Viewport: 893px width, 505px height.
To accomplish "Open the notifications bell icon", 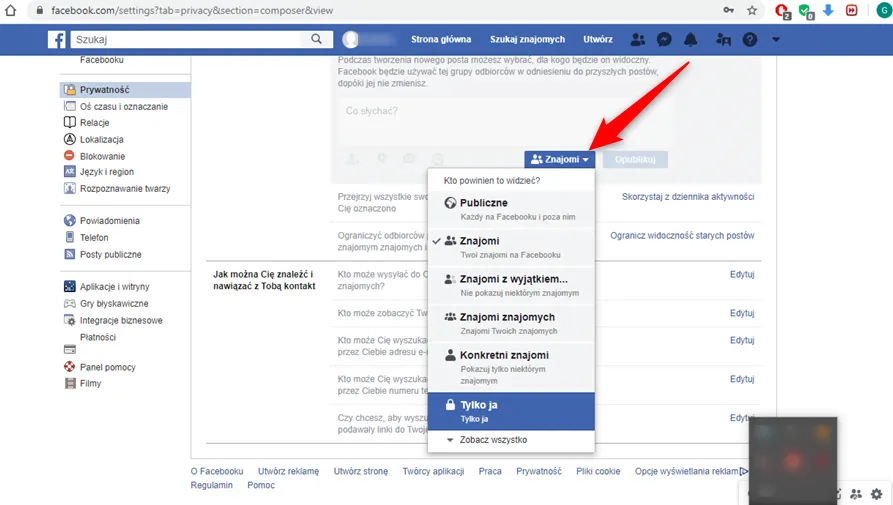I will [690, 40].
